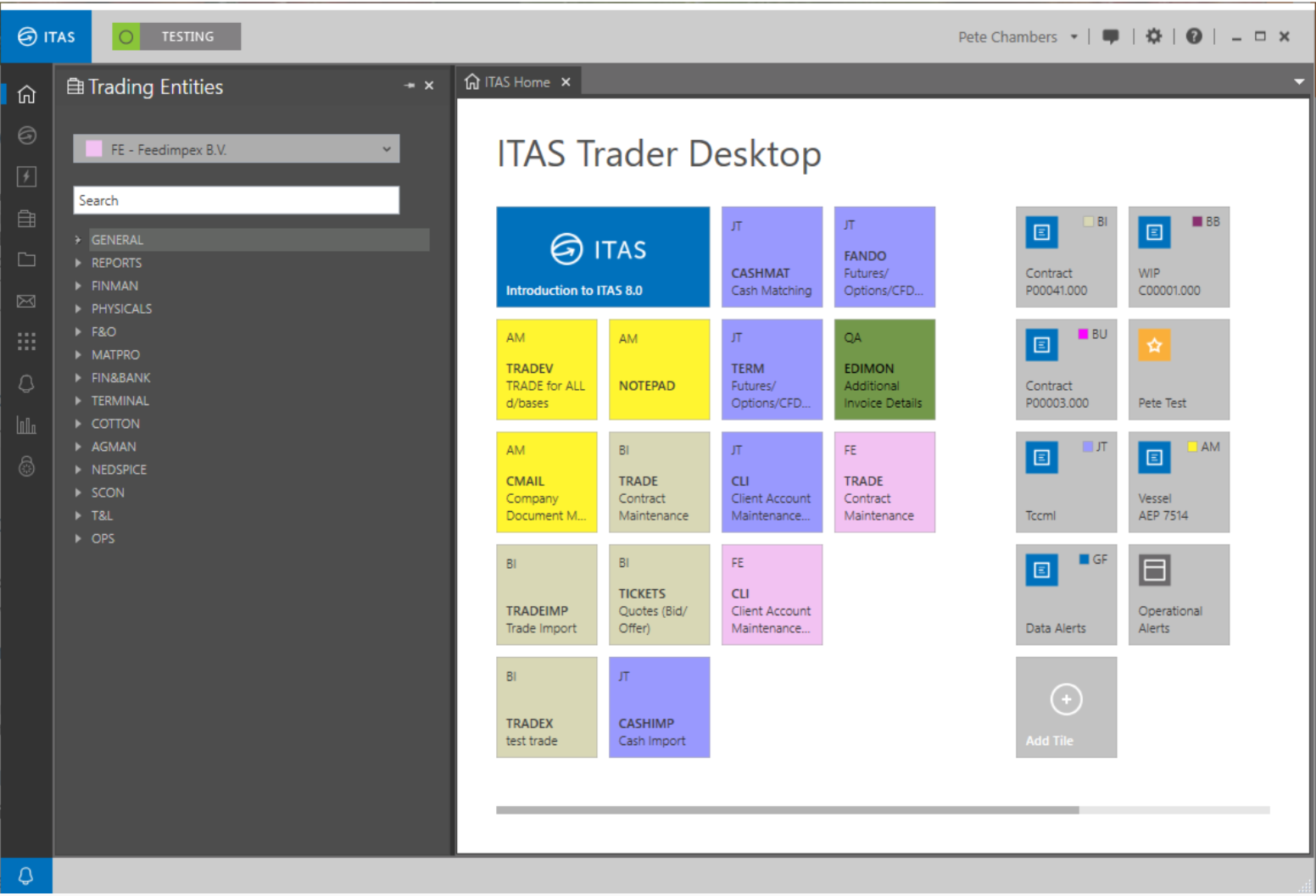
Task: Select the FIN&BANK tree item
Action: tap(120, 377)
